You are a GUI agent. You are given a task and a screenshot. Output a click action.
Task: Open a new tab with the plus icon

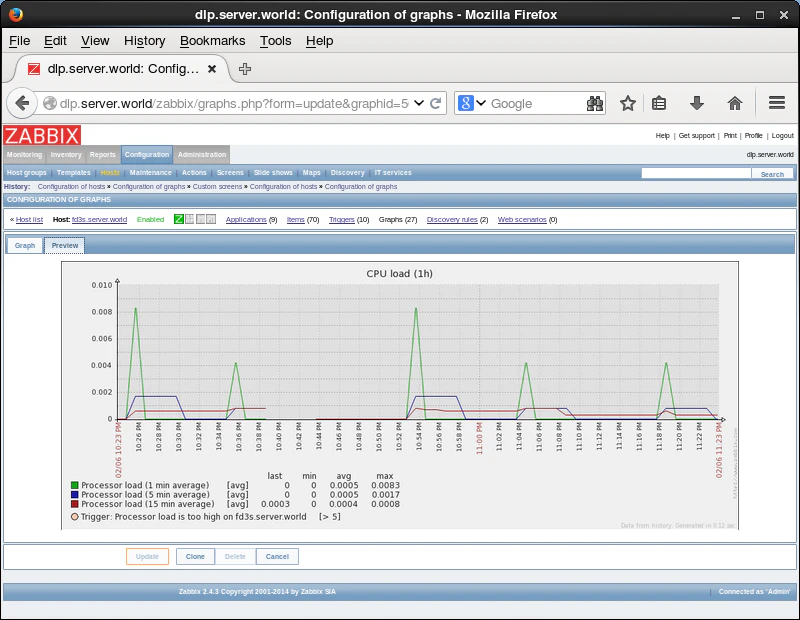pos(245,69)
